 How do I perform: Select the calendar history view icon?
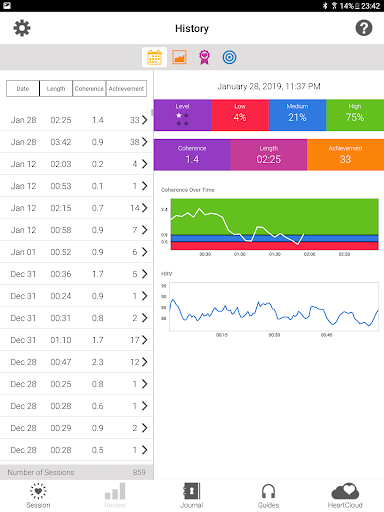(154, 57)
